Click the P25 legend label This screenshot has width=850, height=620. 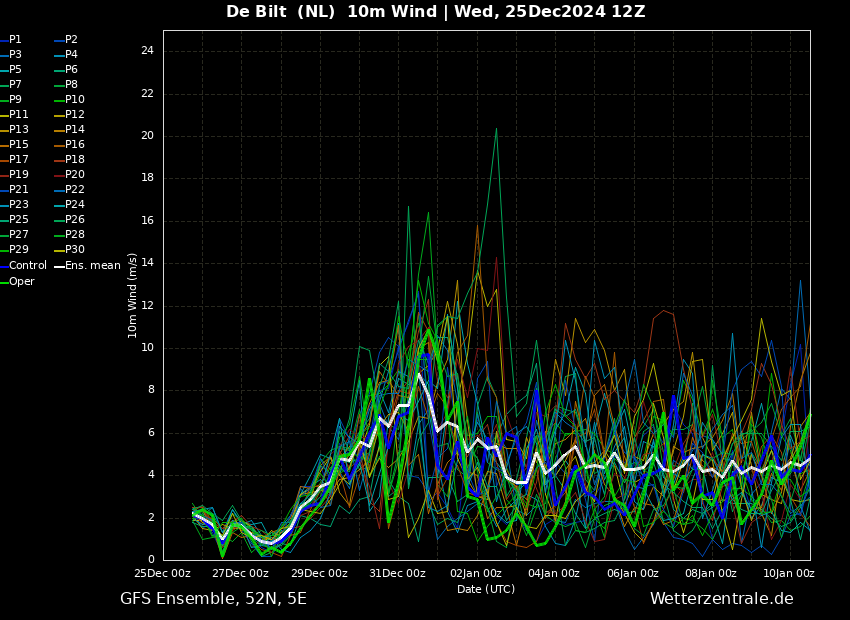click(18, 219)
